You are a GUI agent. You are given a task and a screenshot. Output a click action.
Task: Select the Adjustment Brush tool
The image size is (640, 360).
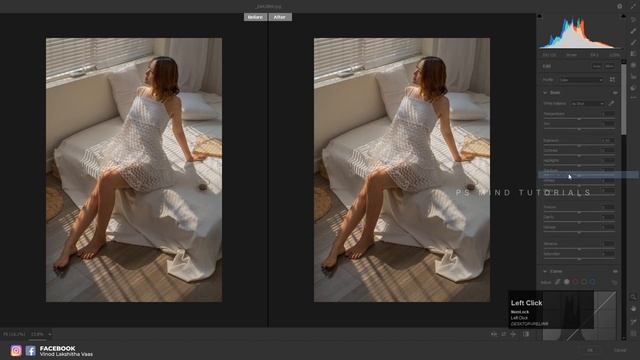click(x=633, y=42)
